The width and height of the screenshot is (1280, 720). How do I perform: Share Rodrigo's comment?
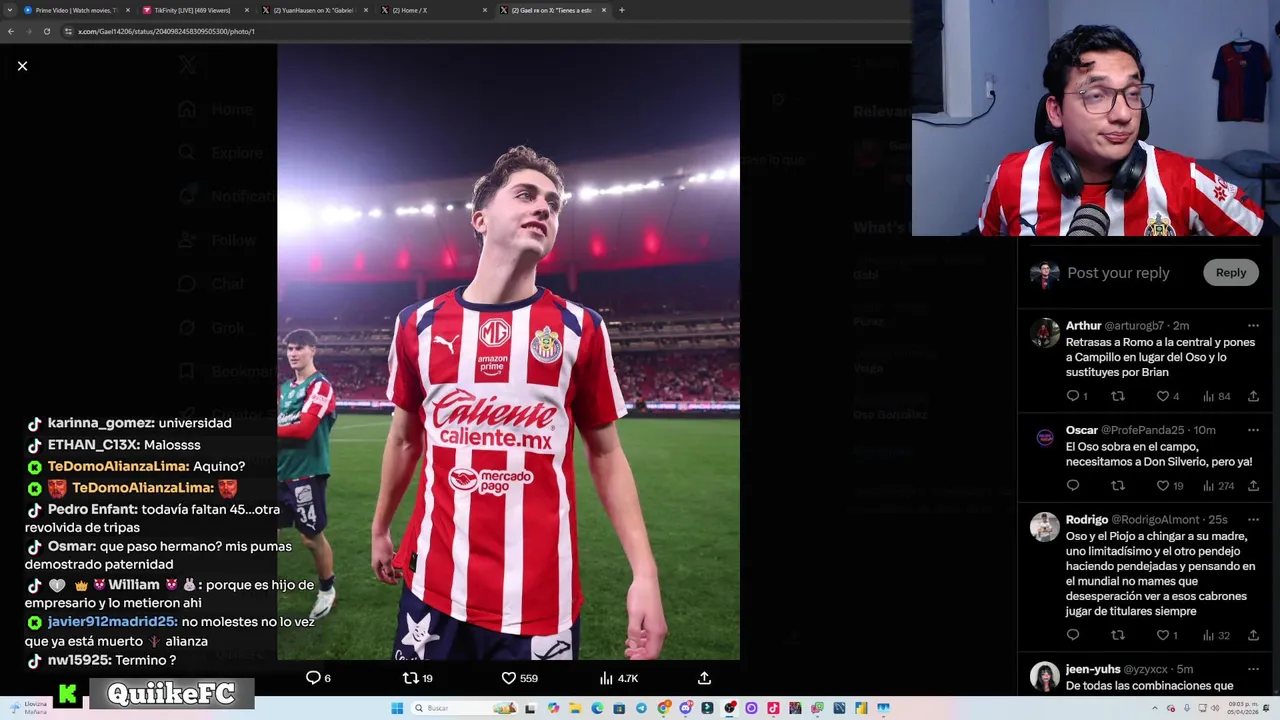click(x=1253, y=635)
